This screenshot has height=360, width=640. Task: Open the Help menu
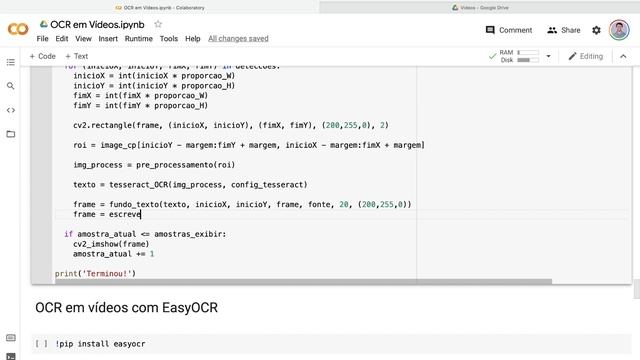193,39
